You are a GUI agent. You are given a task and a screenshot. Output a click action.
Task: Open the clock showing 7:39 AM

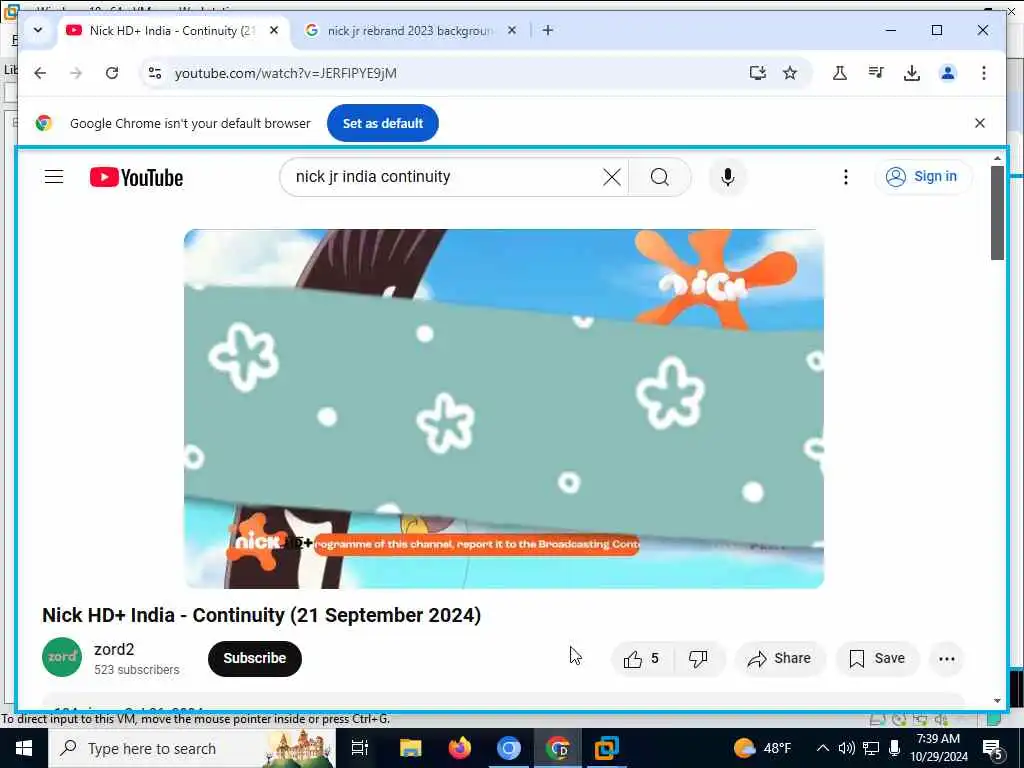point(938,748)
